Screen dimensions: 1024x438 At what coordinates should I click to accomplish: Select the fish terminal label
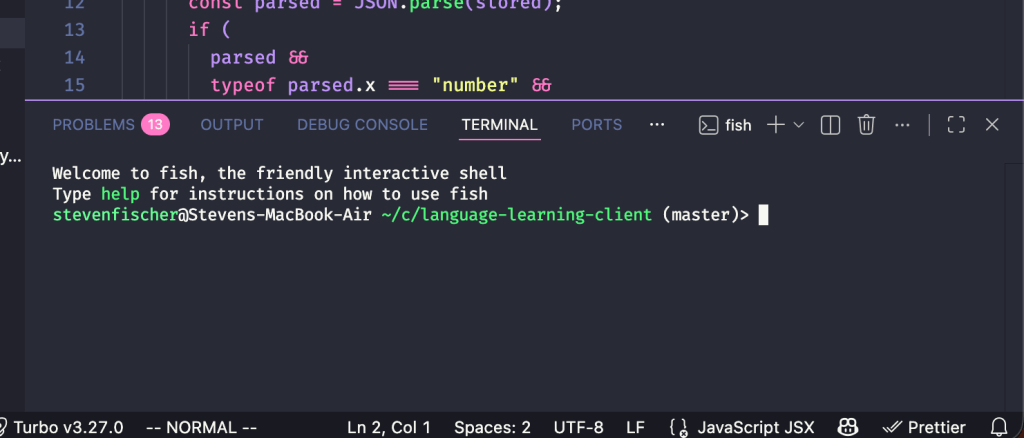(x=739, y=125)
